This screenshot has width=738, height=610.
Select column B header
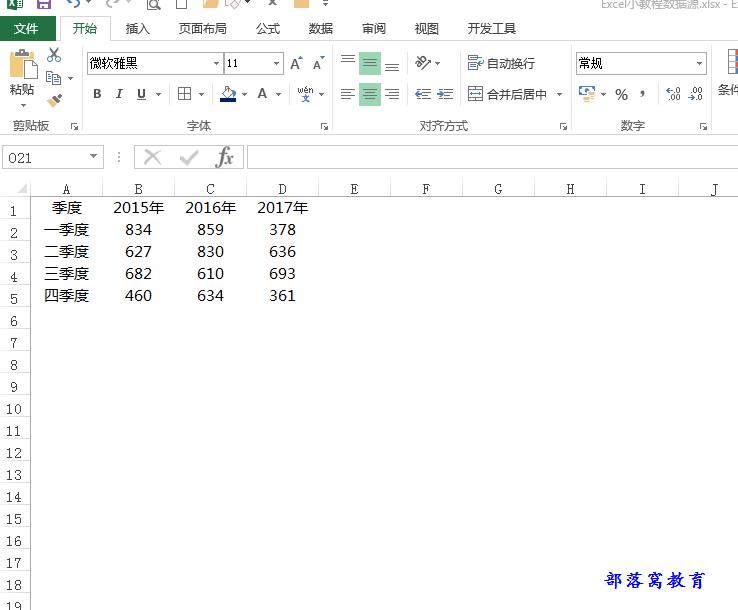(x=138, y=189)
